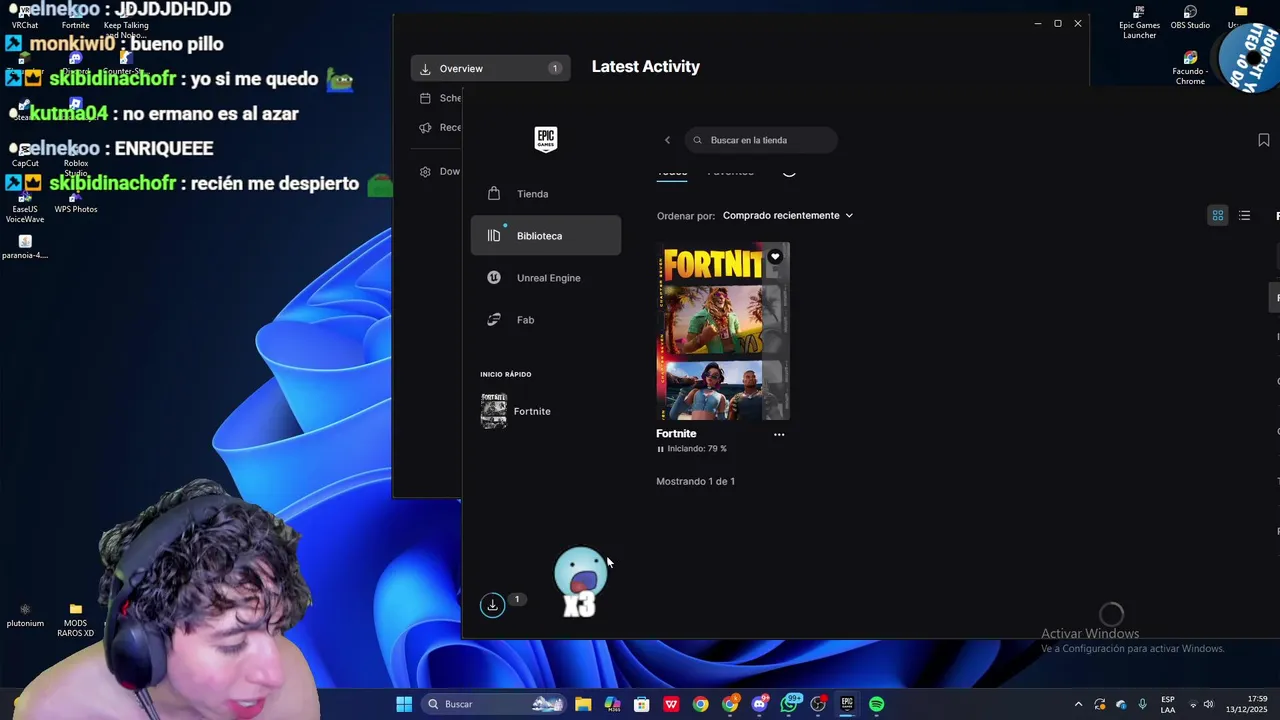Open the Fortnite three-dot options menu
Screen dimensions: 1280x720
[x=779, y=434]
